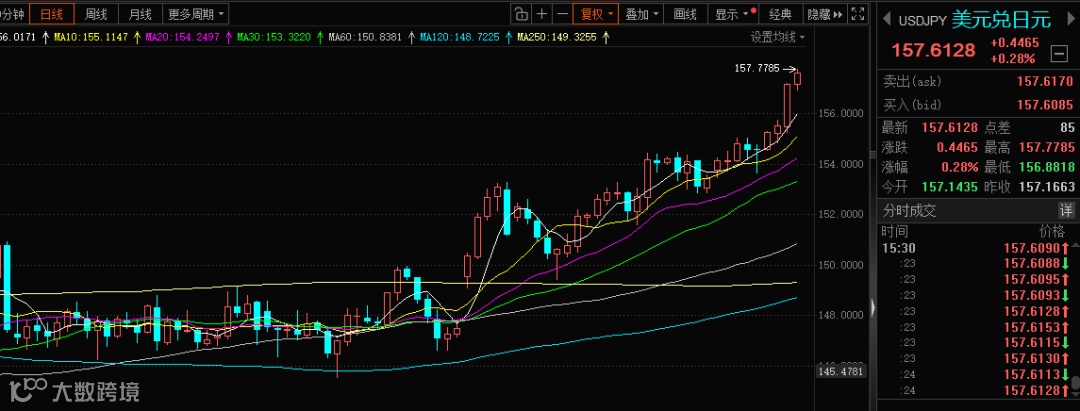The height and width of the screenshot is (411, 1080).
Task: Open 更多周期 dropdown
Action: point(196,14)
